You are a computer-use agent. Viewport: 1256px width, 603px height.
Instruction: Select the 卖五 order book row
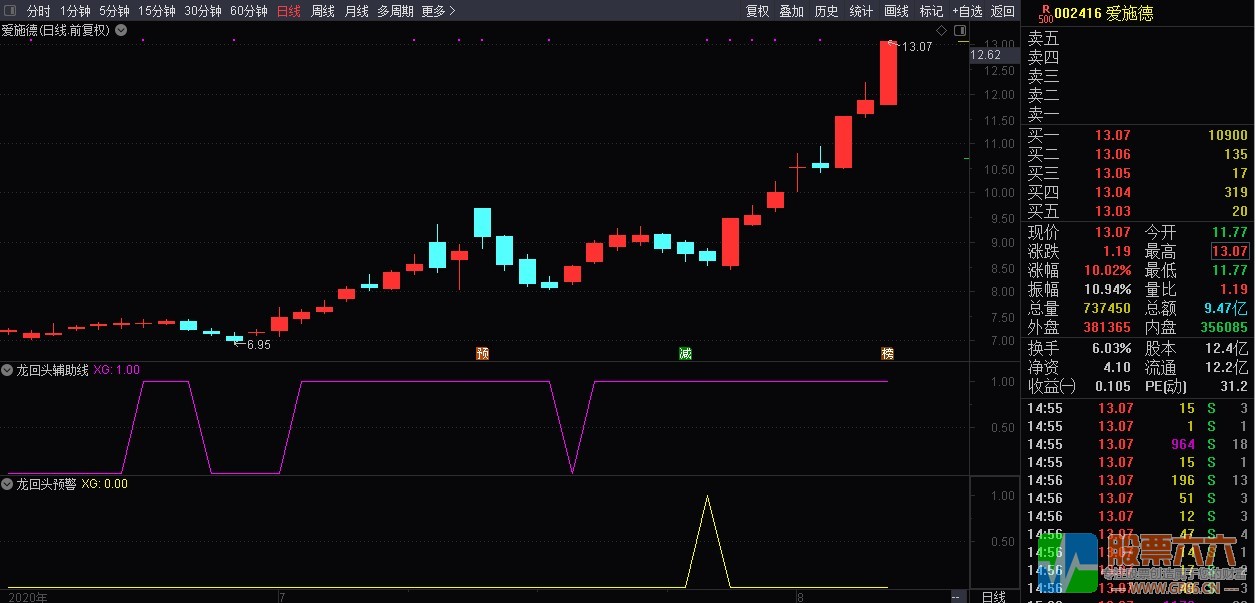1138,38
